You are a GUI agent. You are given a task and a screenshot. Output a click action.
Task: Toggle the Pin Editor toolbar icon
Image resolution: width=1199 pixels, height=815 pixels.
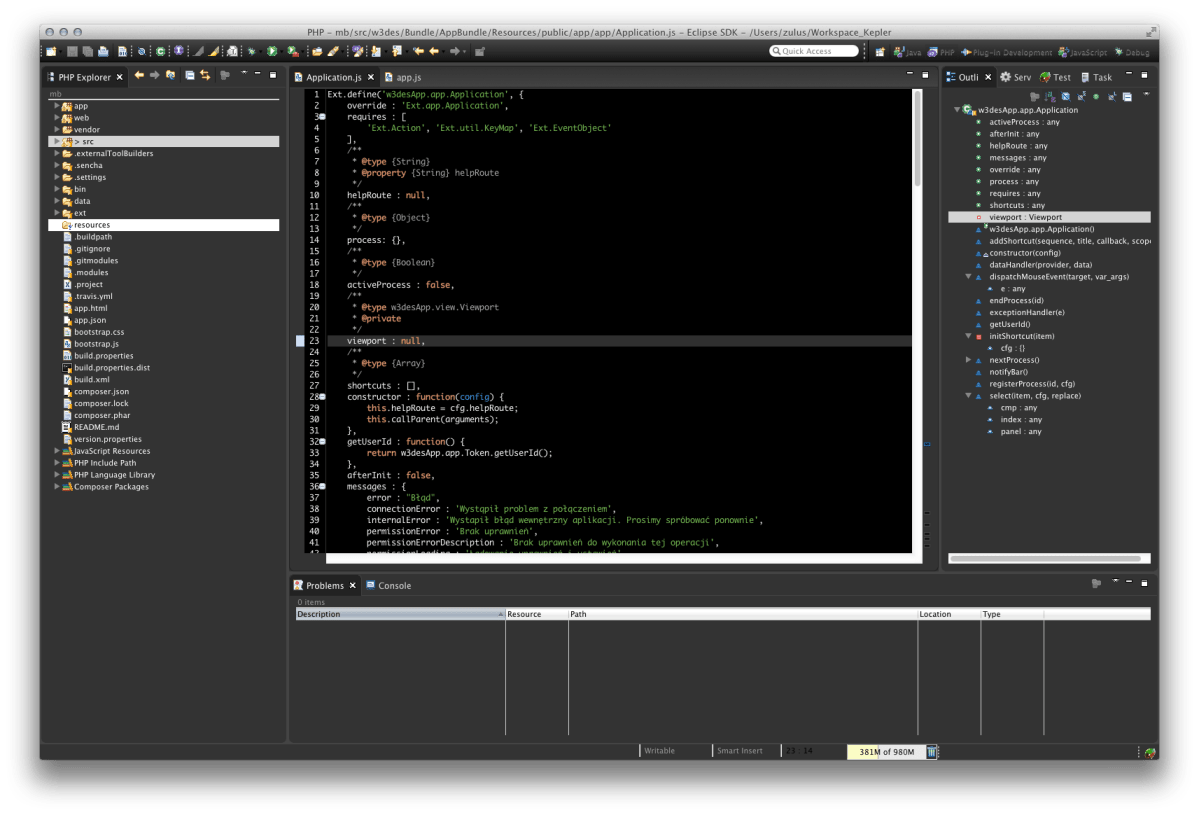point(480,51)
